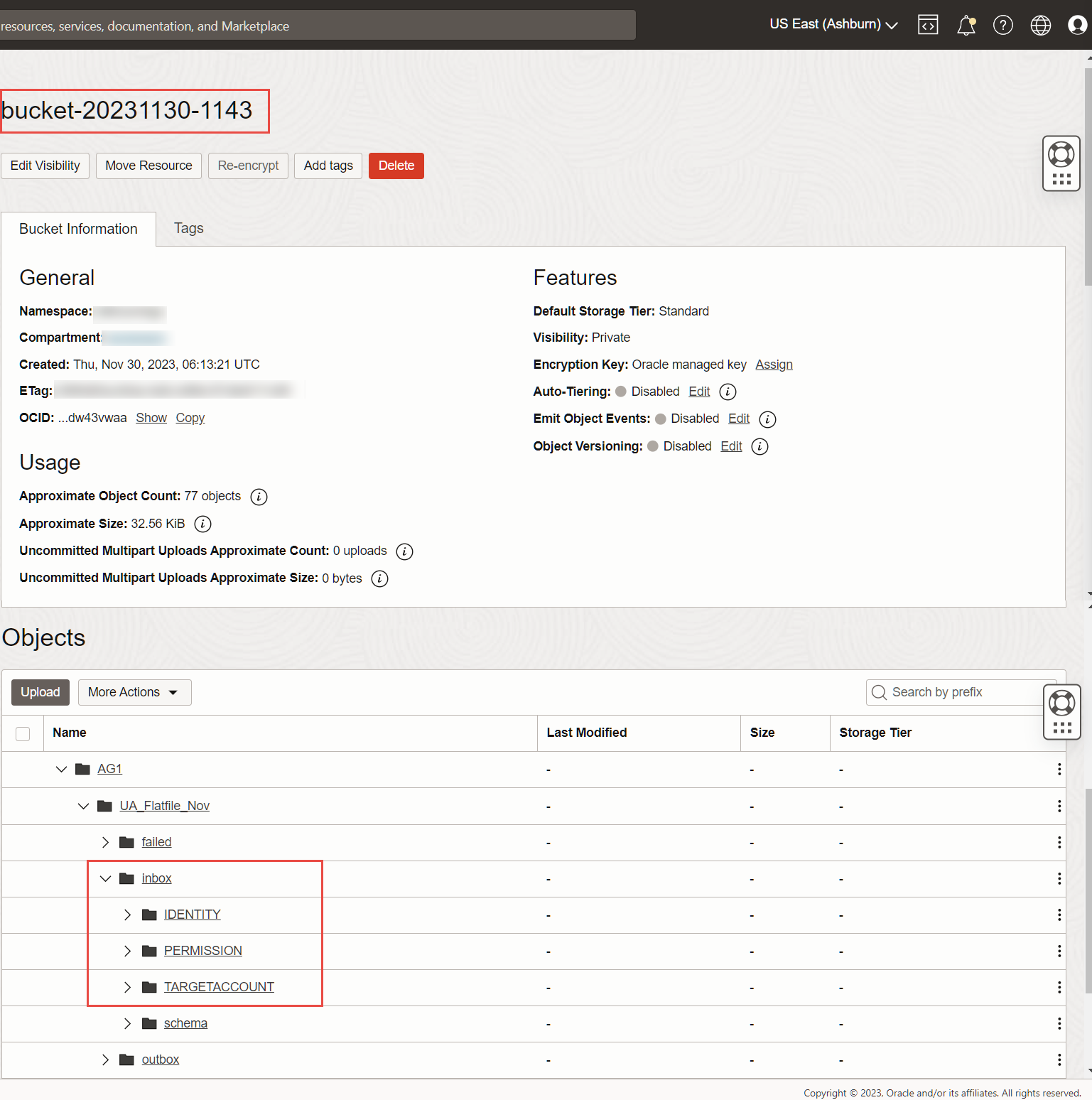Click the page vertical scrollbar
Viewport: 1092px width, 1100px height.
(x=1088, y=178)
